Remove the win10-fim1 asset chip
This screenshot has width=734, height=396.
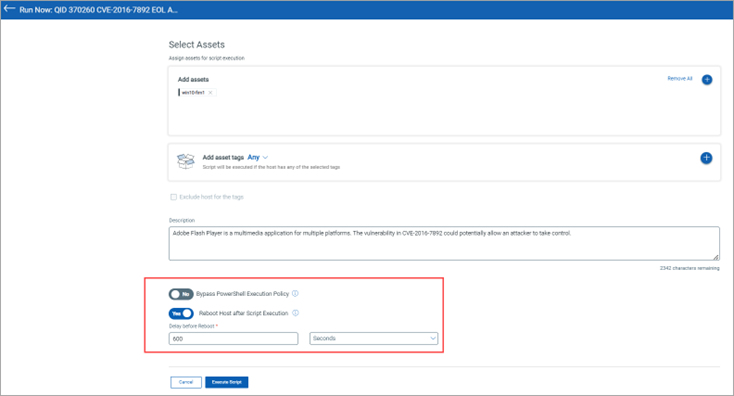[x=210, y=93]
